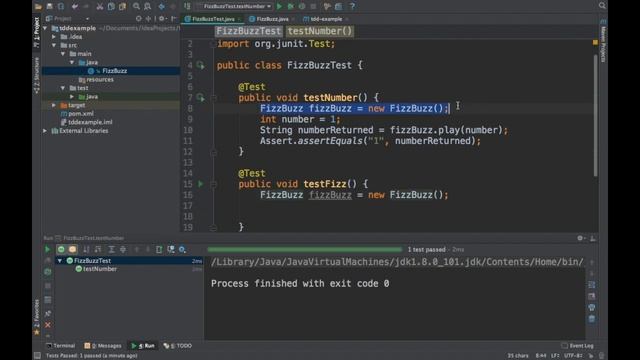The width and height of the screenshot is (640, 360).
Task: Click the Stop icon in main toolbar
Action: point(313,6)
